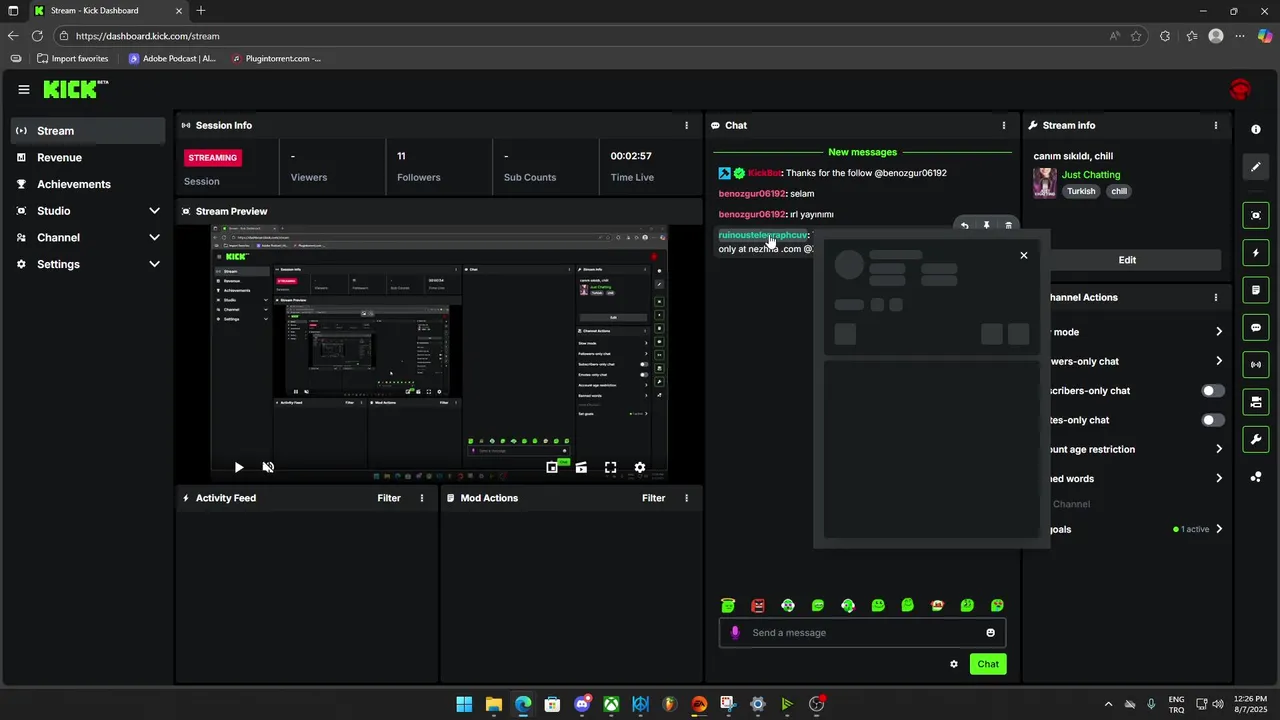This screenshot has height=720, width=1280.
Task: Click the reply arrow on hovered chat message
Action: (964, 226)
